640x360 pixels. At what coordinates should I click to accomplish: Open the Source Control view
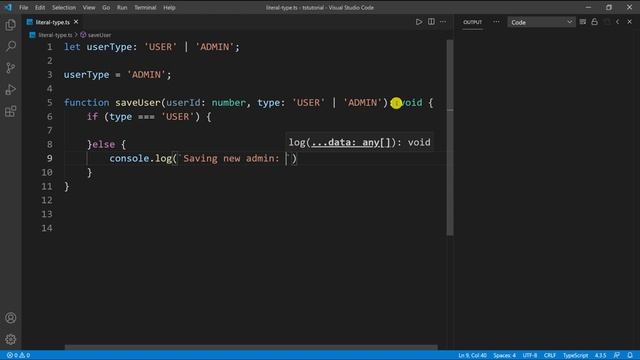[11, 68]
